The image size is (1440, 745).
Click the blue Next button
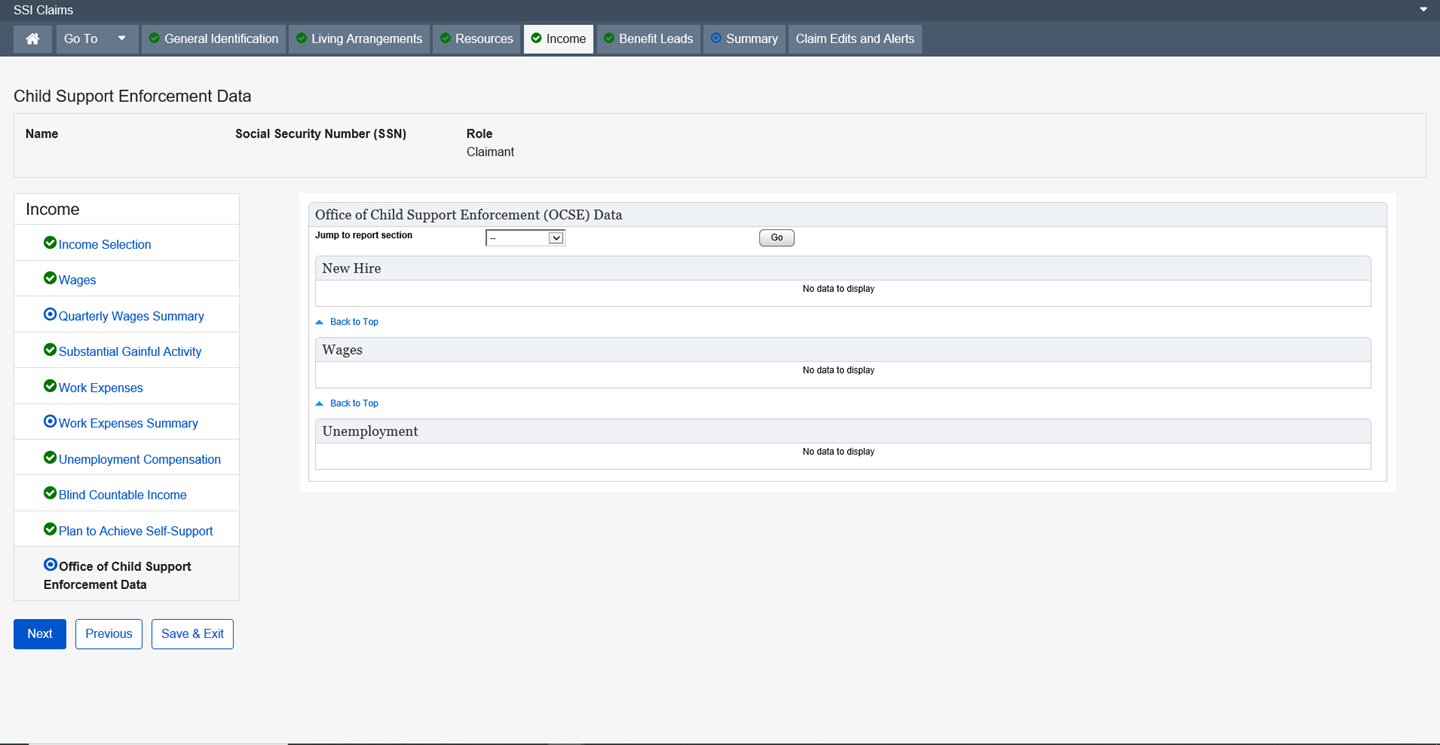(x=40, y=634)
